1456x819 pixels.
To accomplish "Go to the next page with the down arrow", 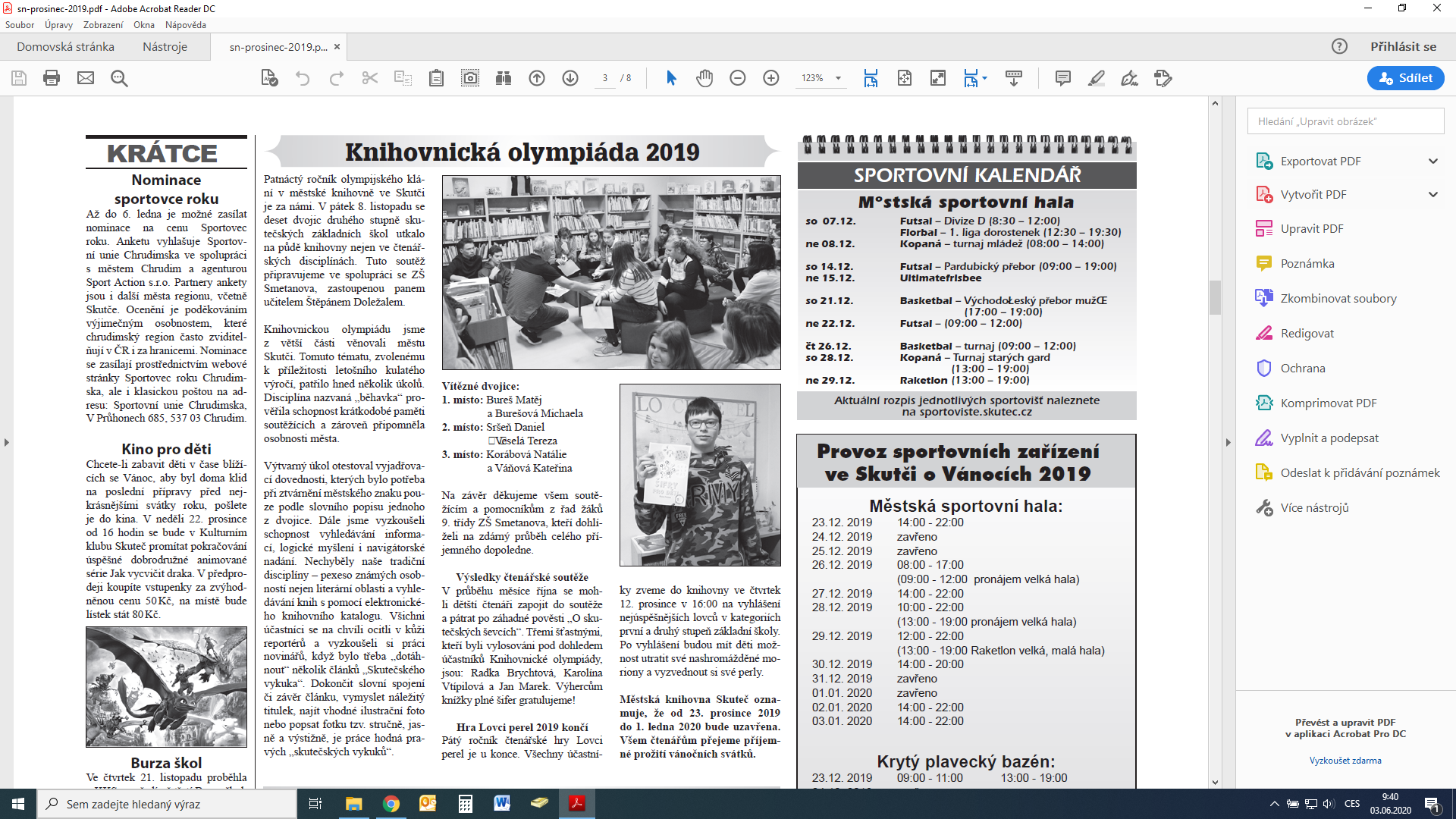I will pos(570,78).
